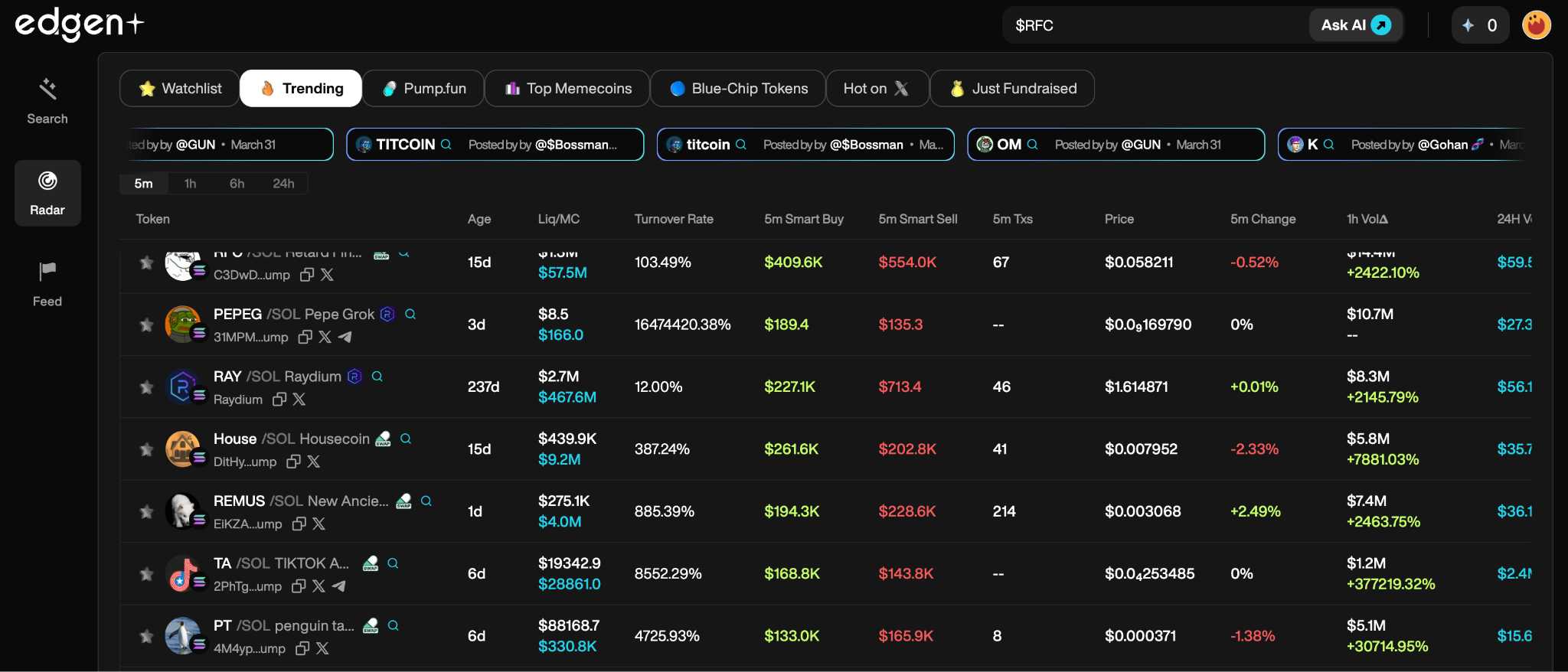This screenshot has height=672, width=1568.
Task: Open the Telegram link for PEPEG
Action: [345, 338]
